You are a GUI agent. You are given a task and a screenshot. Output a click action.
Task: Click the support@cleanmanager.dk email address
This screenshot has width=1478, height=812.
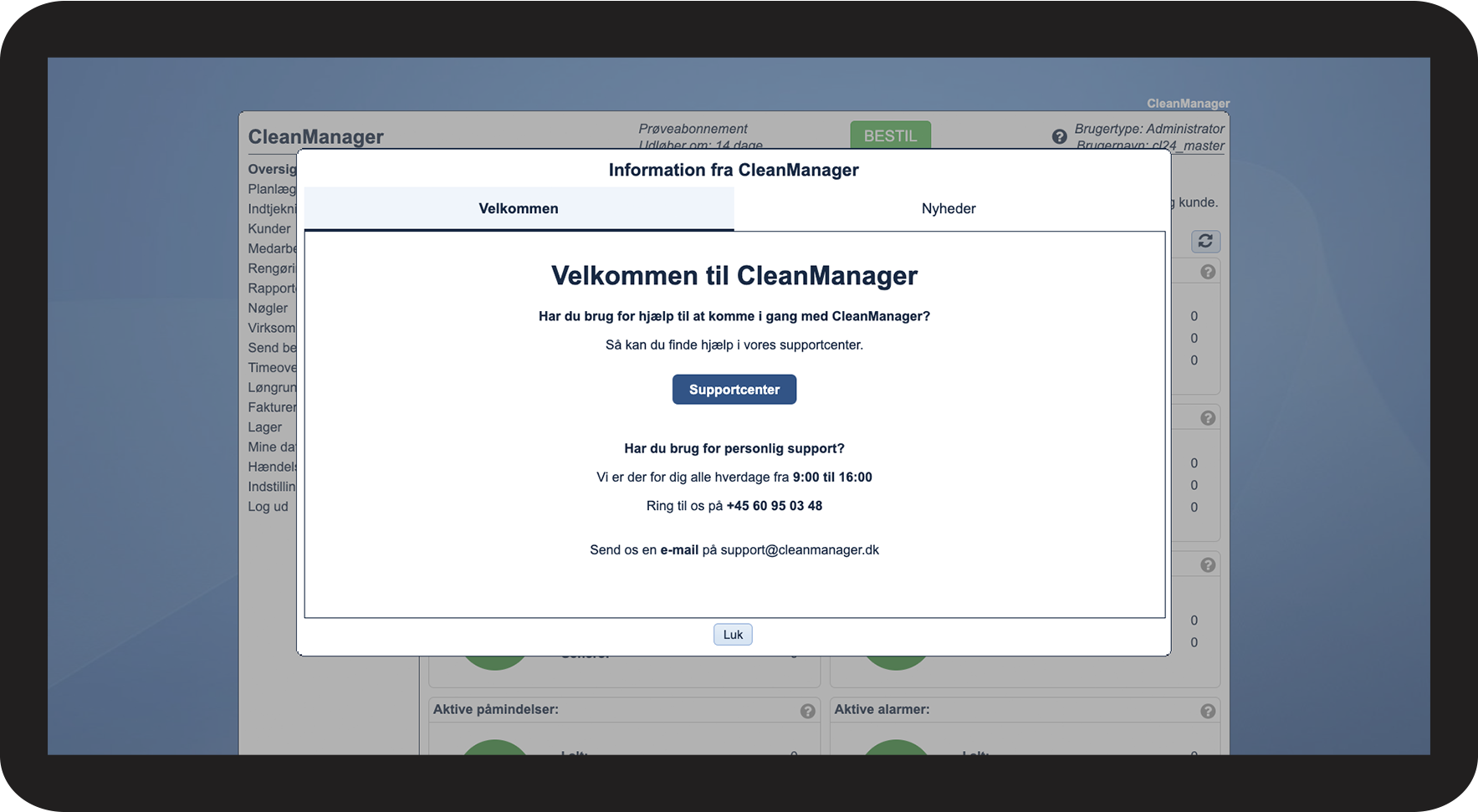point(800,550)
